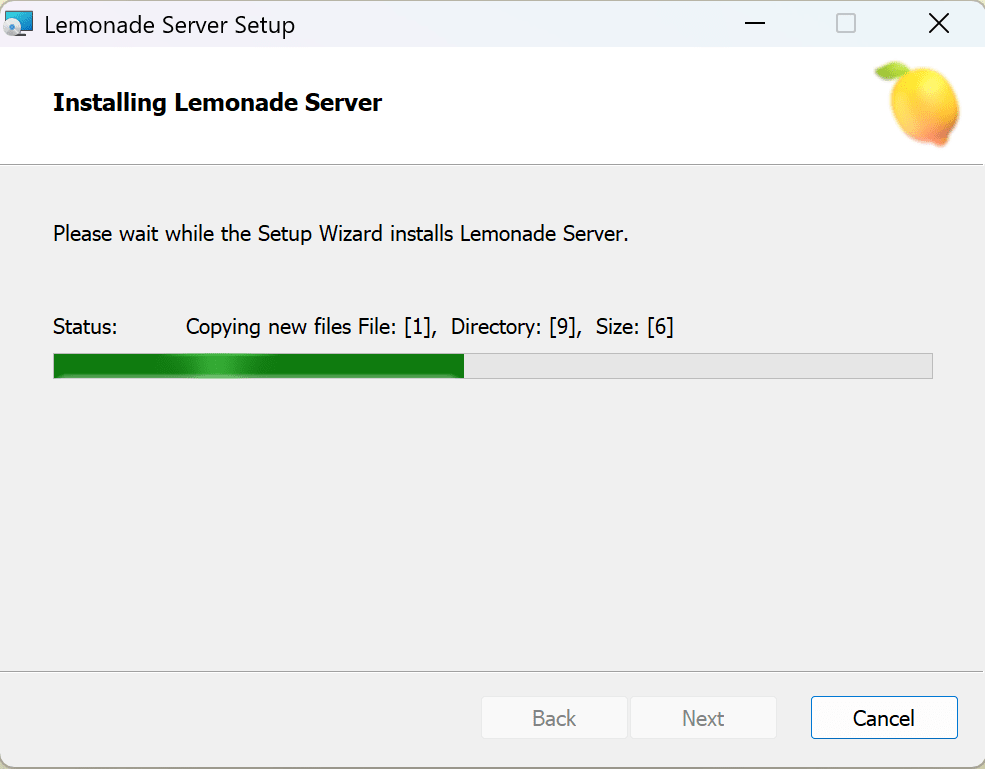The image size is (985, 769).
Task: Click the disabled Next button
Action: click(703, 718)
